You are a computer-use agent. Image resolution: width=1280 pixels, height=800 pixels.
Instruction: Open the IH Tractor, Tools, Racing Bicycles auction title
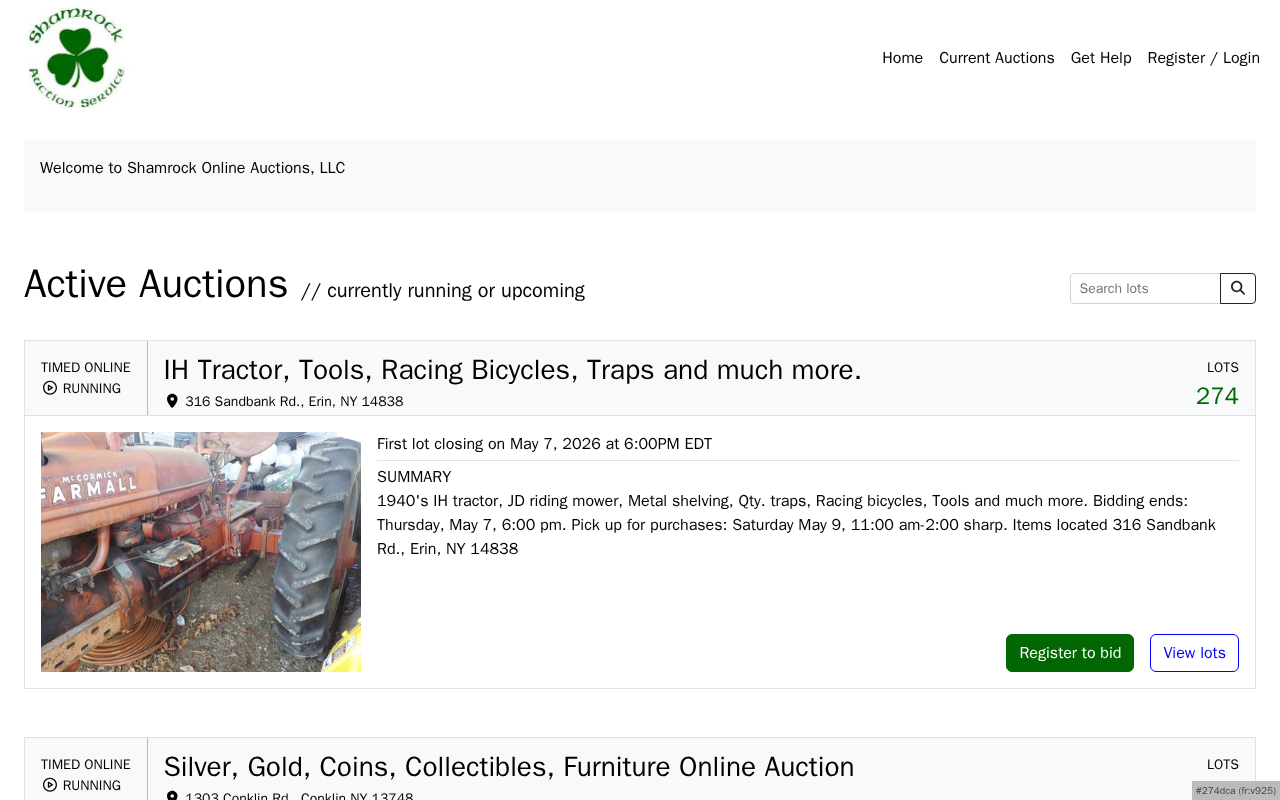(513, 370)
